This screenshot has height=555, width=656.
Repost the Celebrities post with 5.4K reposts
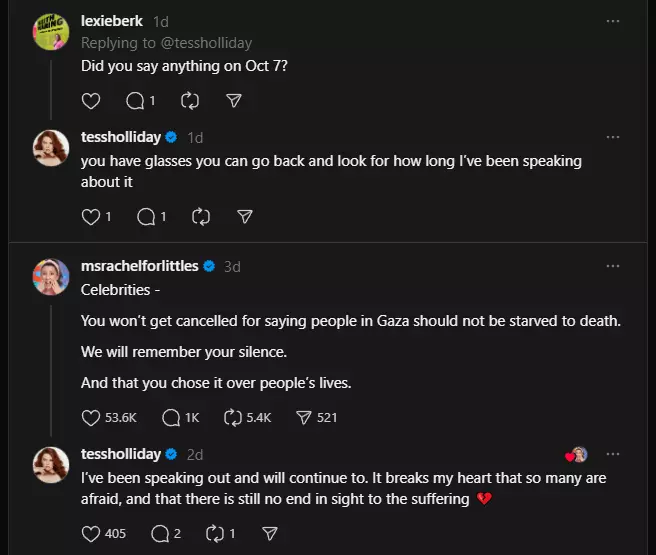pyautogui.click(x=248, y=417)
